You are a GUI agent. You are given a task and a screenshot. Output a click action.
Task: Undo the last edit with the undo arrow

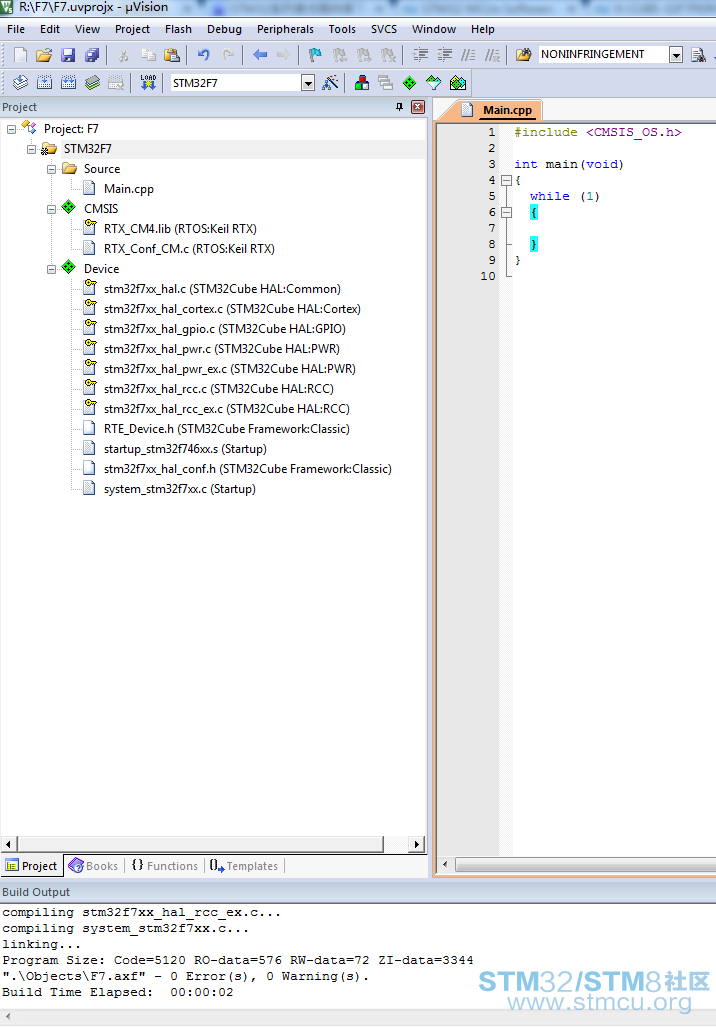(x=204, y=55)
